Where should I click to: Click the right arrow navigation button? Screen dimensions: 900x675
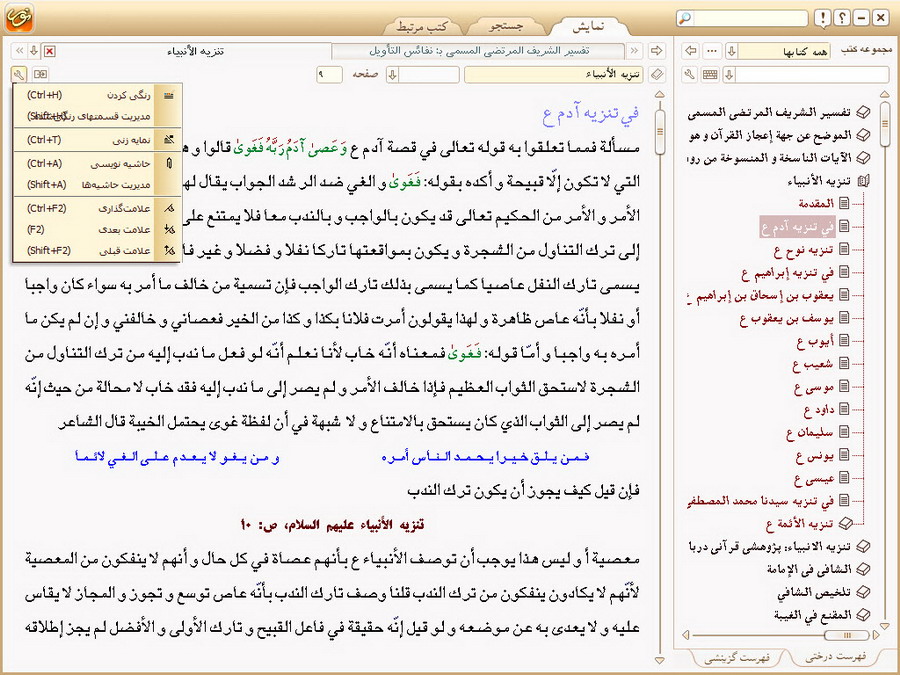click(x=656, y=51)
